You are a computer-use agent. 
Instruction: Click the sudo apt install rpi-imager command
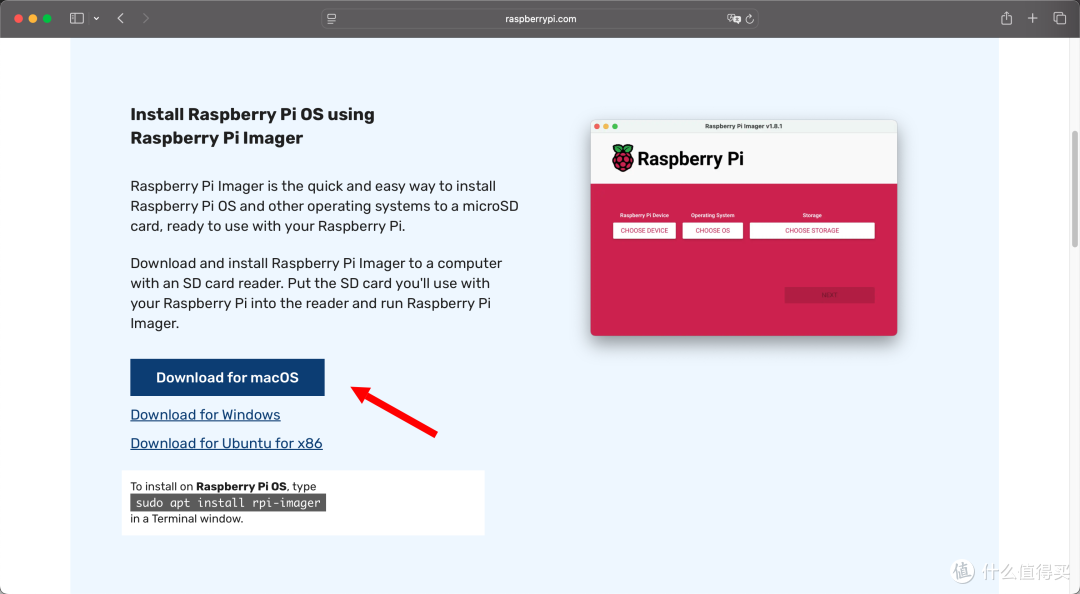point(228,502)
